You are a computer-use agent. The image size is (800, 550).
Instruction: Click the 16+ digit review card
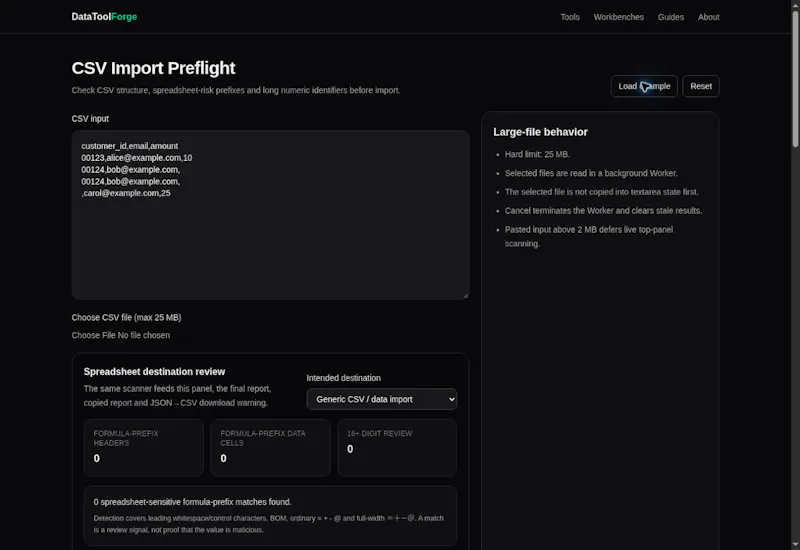click(396, 447)
